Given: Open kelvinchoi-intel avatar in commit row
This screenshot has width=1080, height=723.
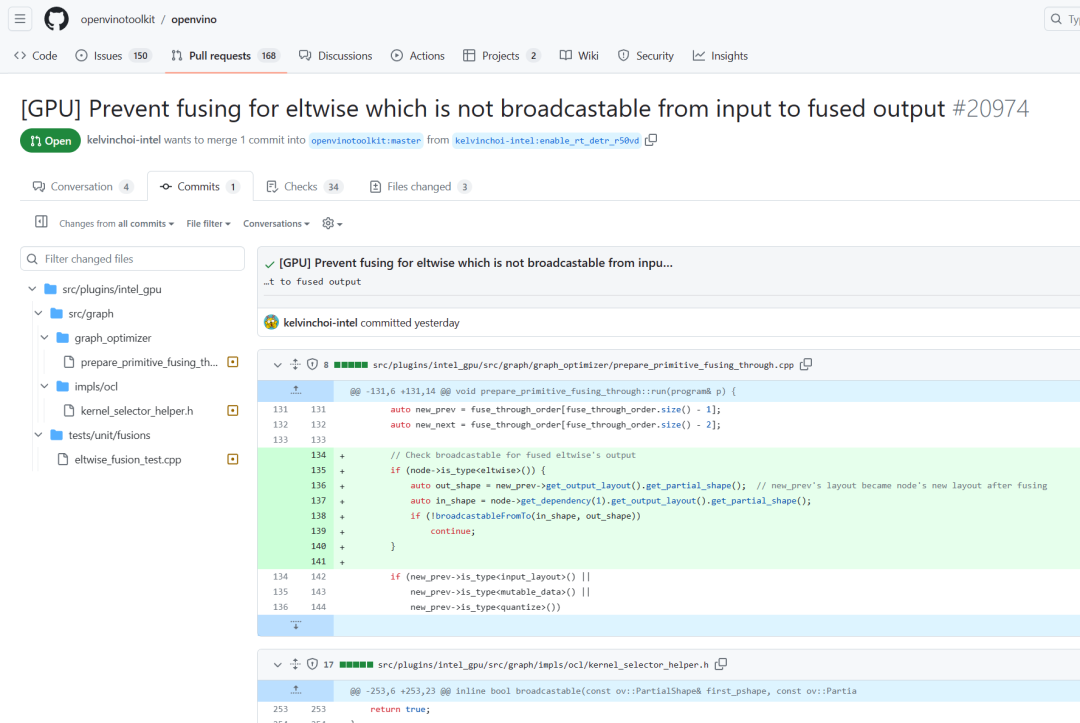Looking at the screenshot, I should pyautogui.click(x=271, y=322).
